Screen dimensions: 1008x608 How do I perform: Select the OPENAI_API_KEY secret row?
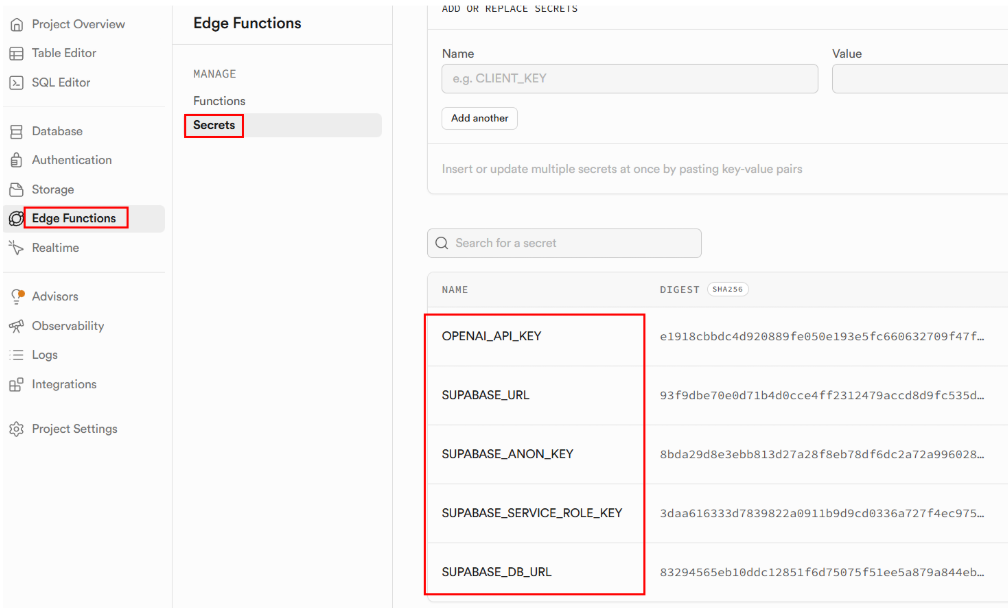[x=492, y=336]
